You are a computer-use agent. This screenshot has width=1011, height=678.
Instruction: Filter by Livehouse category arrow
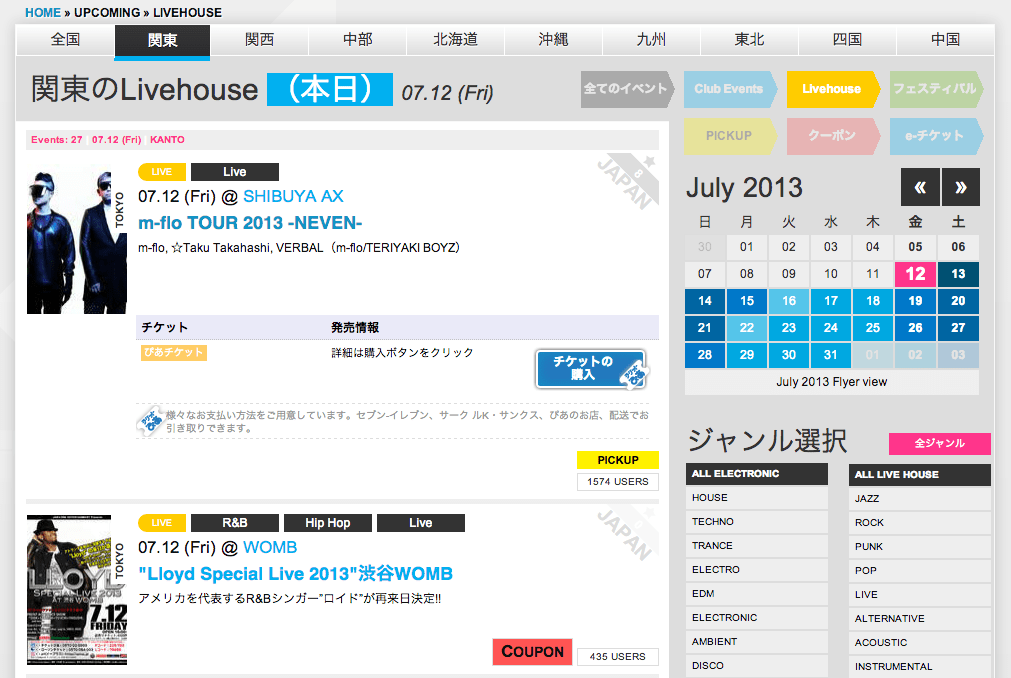(833, 89)
